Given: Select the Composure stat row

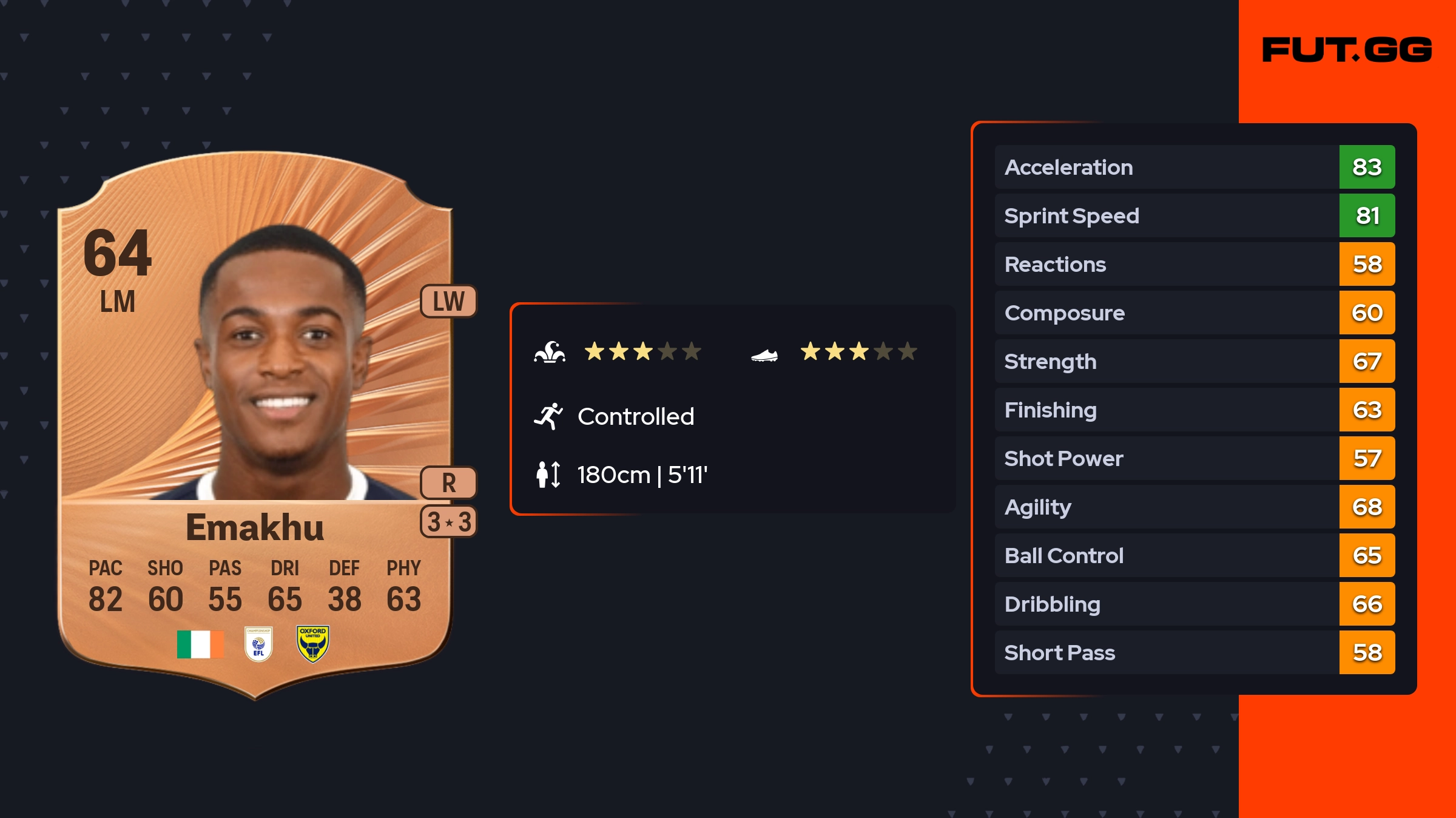Looking at the screenshot, I should pos(1165,313).
